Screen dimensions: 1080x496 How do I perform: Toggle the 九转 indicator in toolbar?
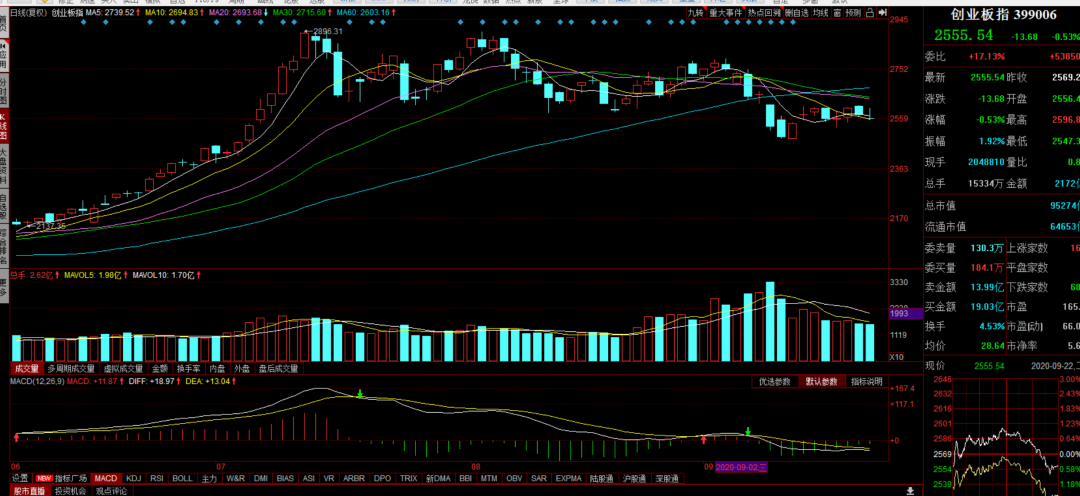click(x=697, y=13)
